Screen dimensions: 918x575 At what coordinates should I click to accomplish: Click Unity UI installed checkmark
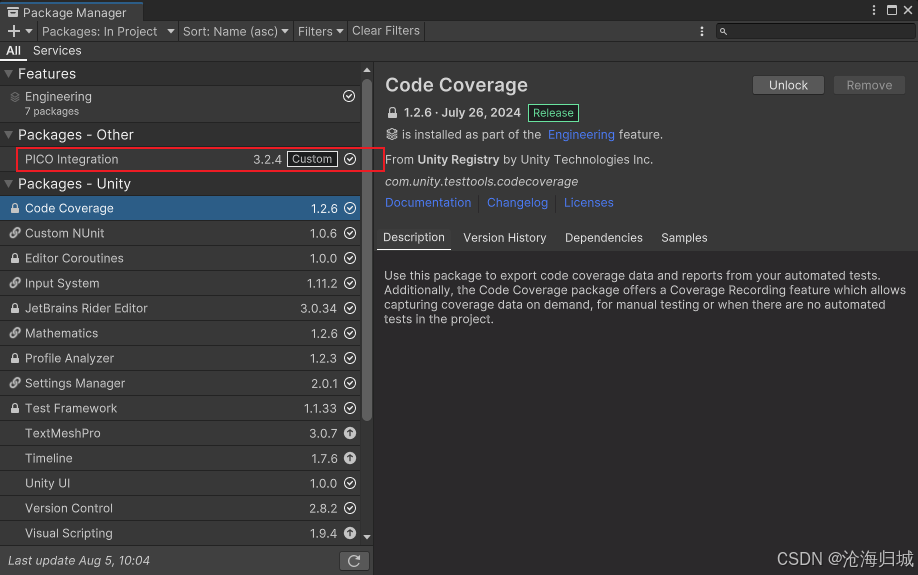point(350,483)
